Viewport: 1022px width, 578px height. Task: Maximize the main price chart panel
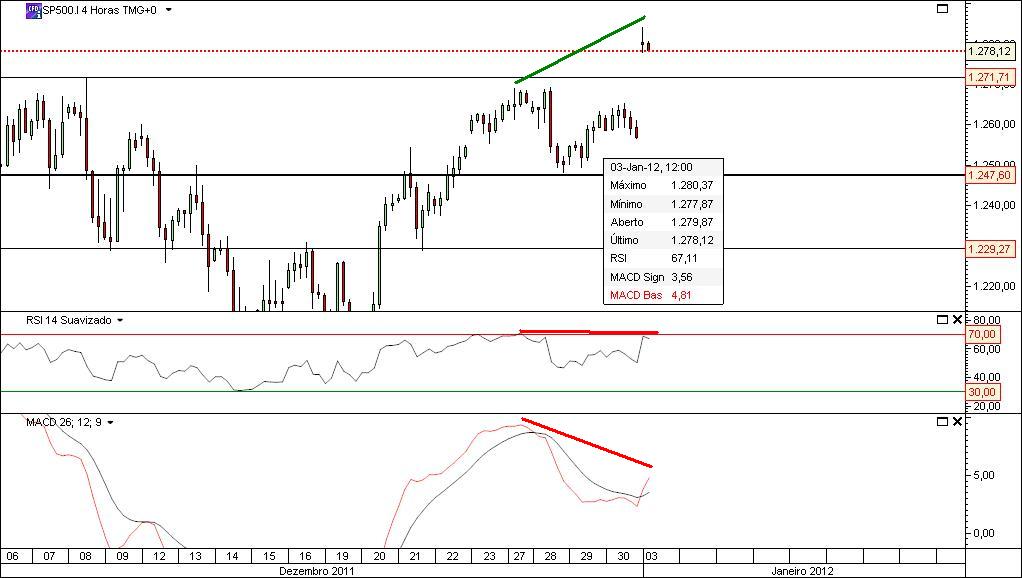click(942, 8)
